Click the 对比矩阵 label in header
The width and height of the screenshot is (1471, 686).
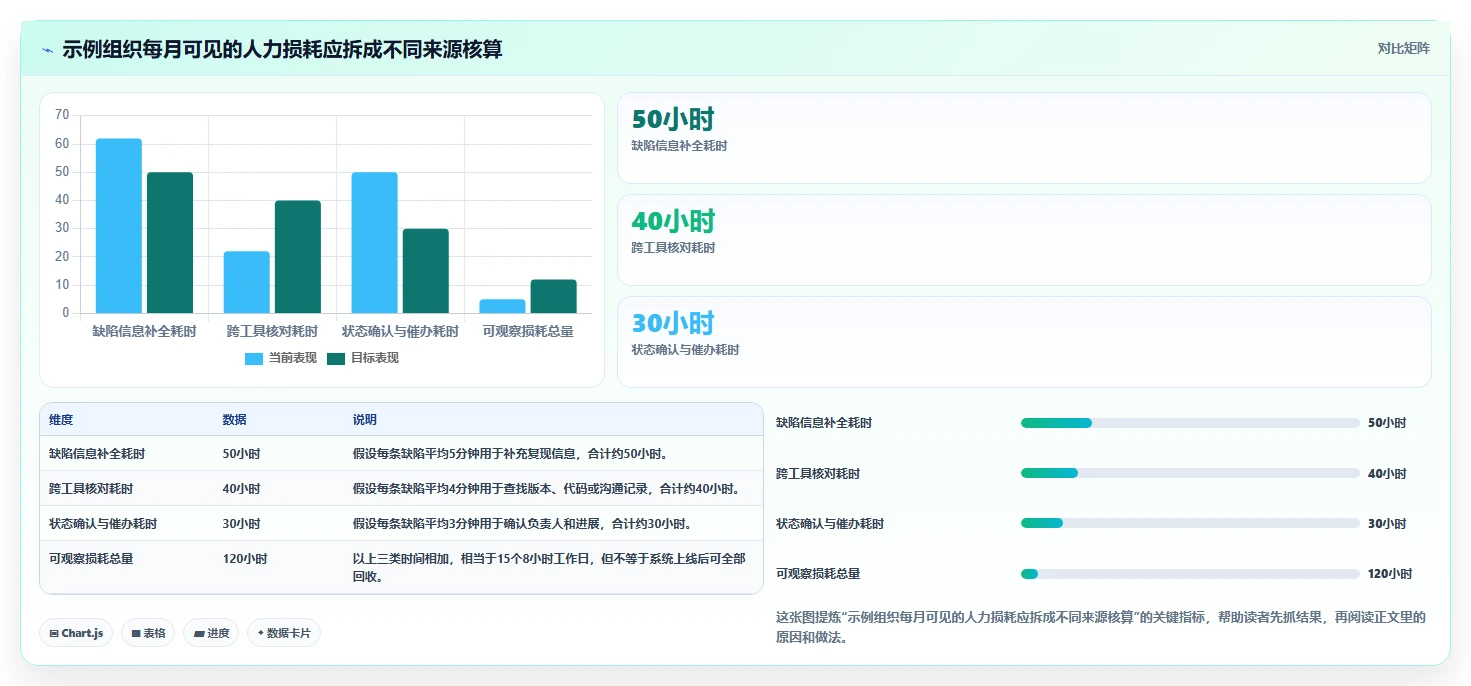click(x=1403, y=49)
